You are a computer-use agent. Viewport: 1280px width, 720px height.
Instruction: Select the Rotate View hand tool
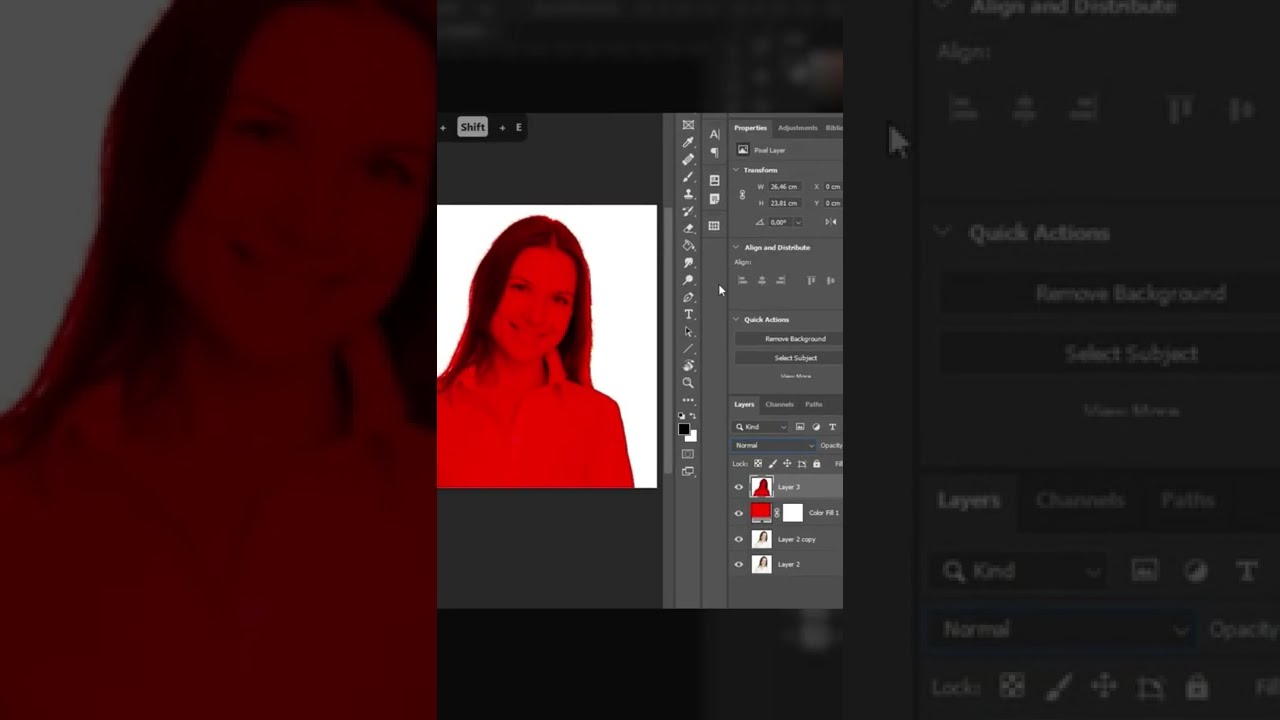click(688, 365)
